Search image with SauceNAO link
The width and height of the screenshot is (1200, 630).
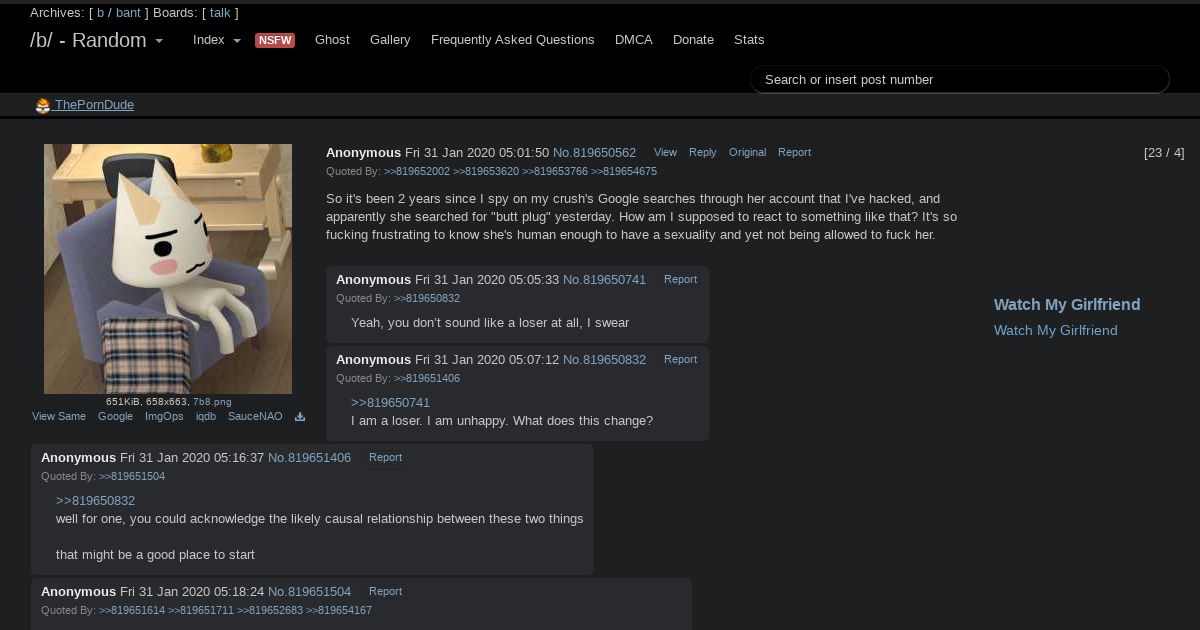click(x=255, y=417)
